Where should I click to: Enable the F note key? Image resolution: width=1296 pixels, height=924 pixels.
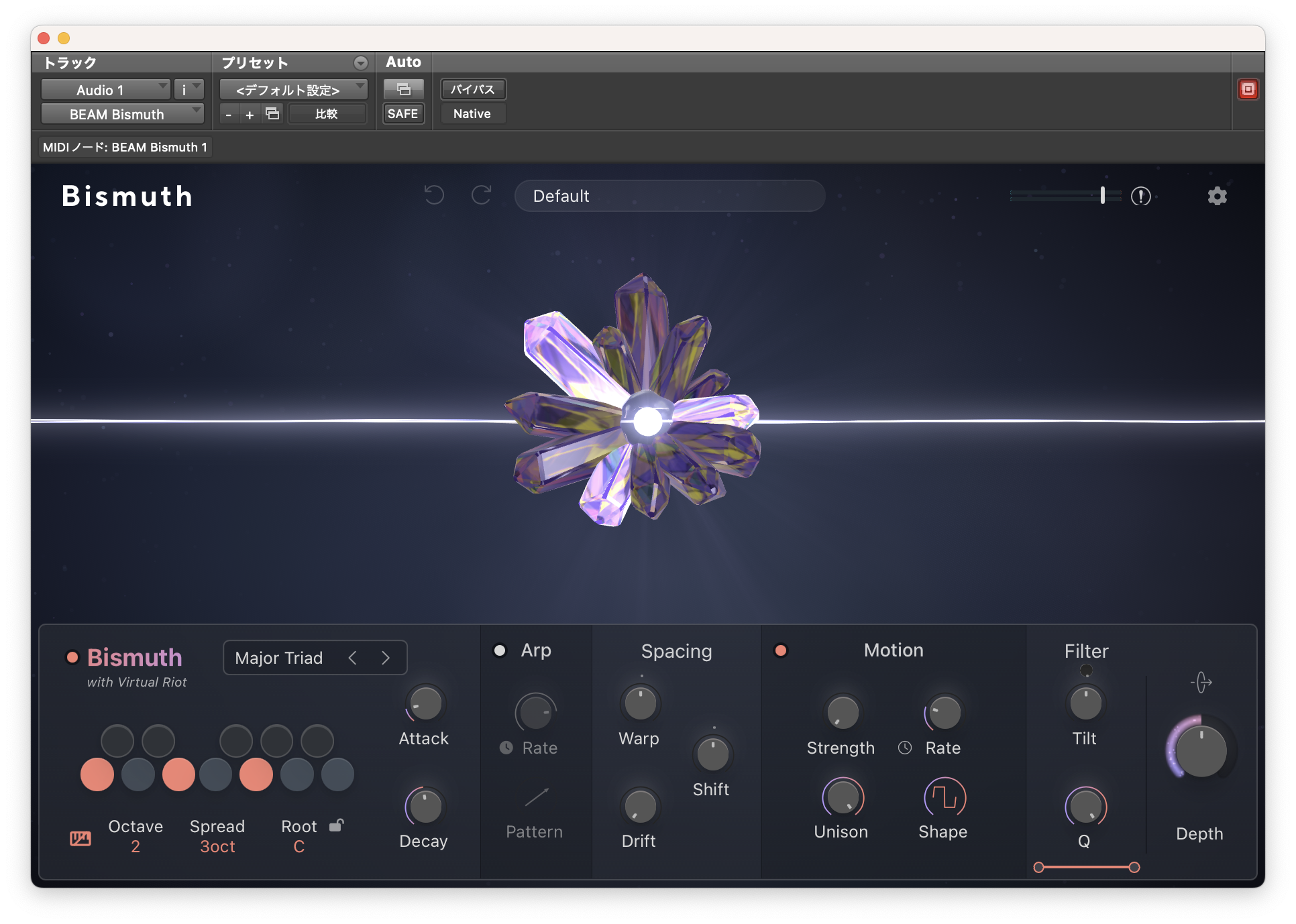click(x=215, y=774)
